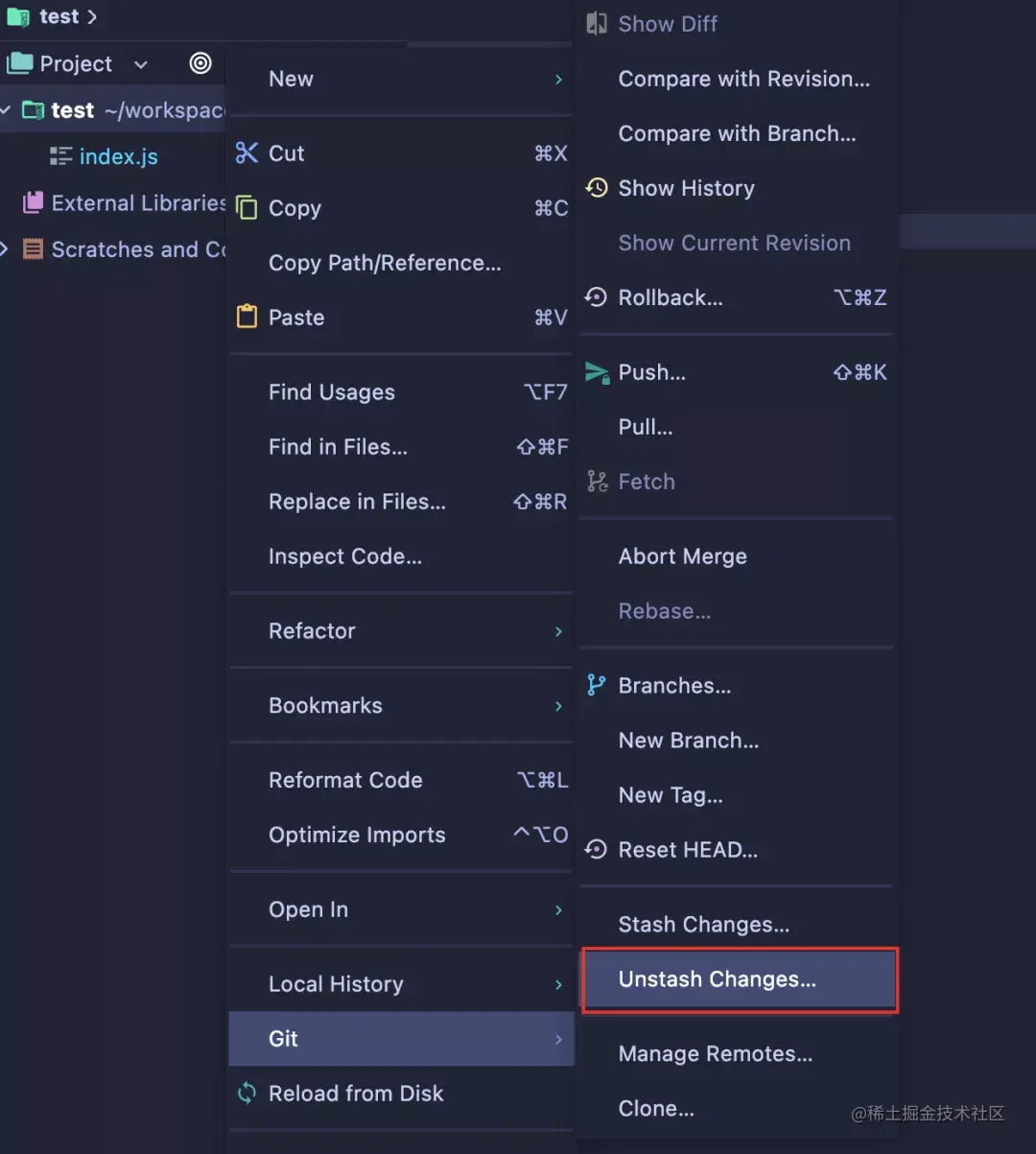Viewport: 1036px width, 1154px height.
Task: Expand the Refactor submenu arrow
Action: coord(558,630)
